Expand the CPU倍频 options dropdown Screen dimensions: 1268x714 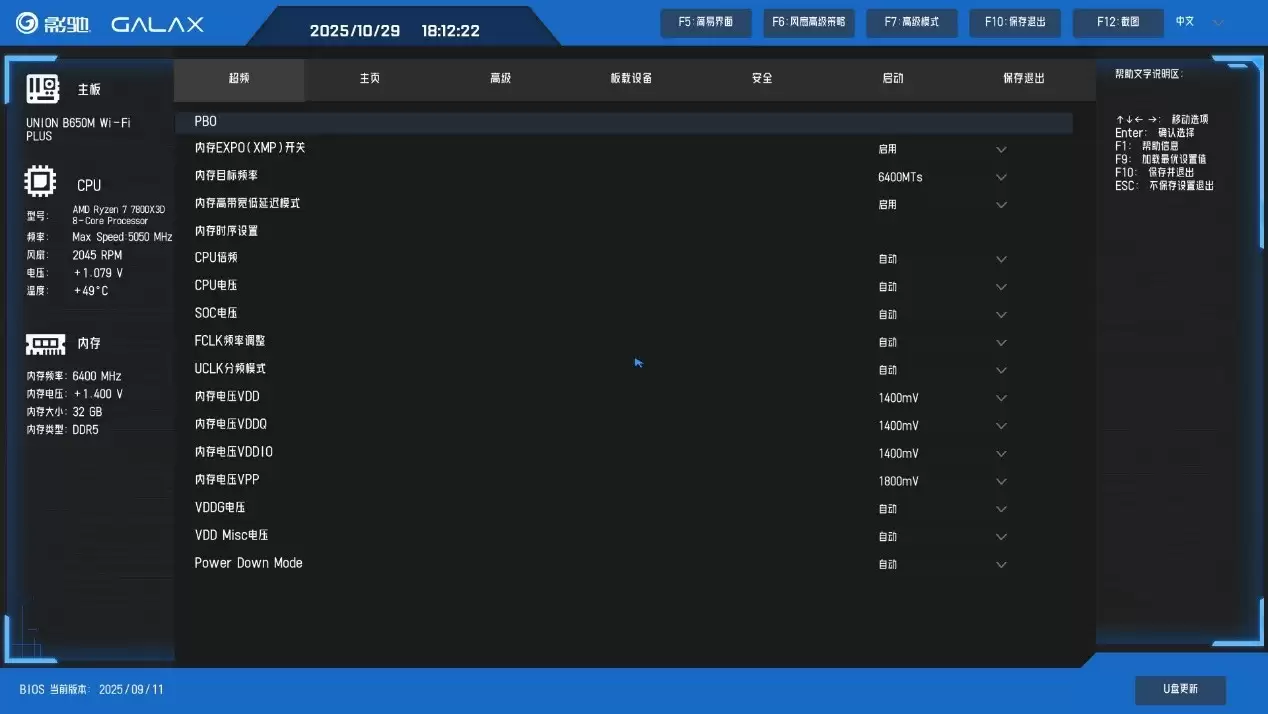pyautogui.click(x=1000, y=258)
